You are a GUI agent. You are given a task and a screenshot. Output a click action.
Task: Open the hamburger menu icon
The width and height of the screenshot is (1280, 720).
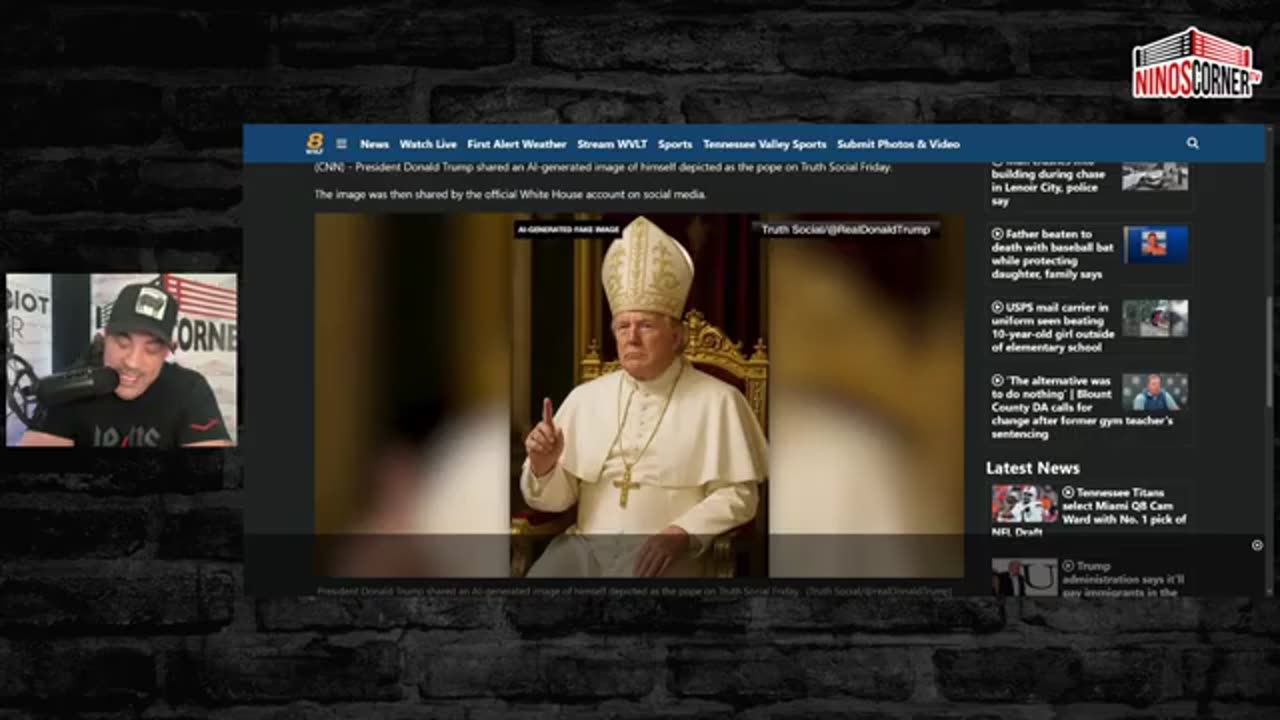pos(341,144)
